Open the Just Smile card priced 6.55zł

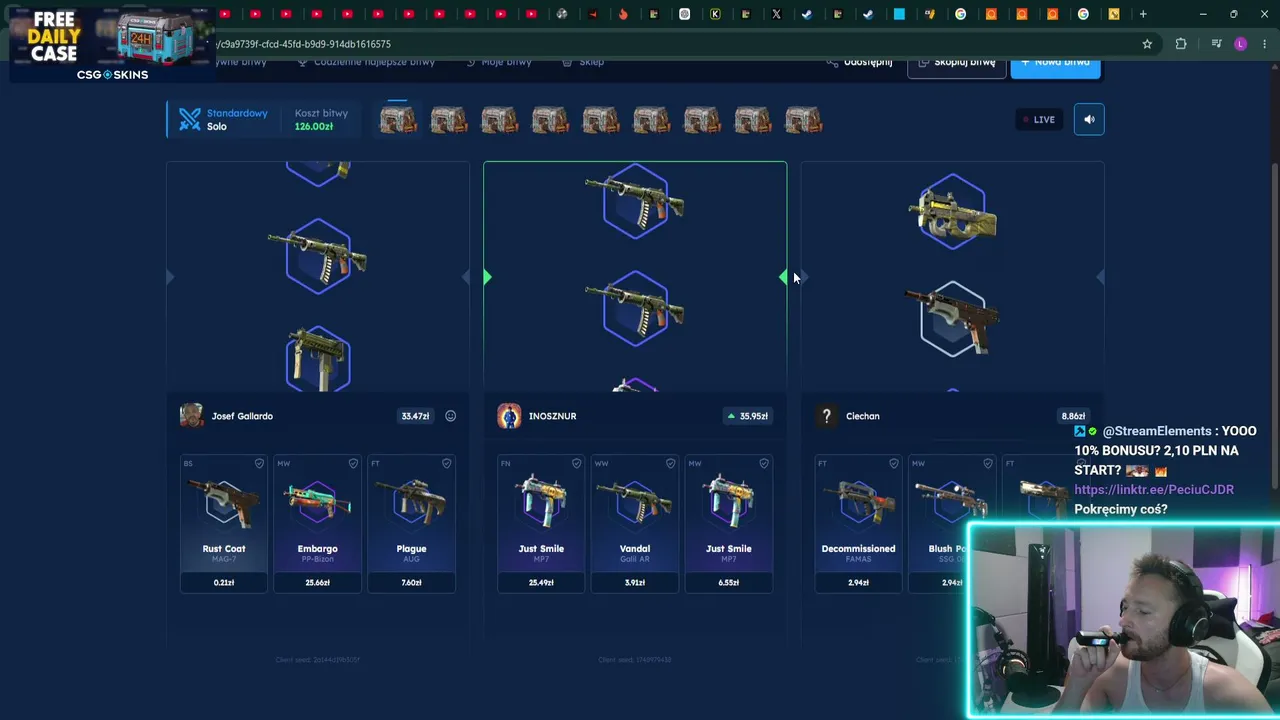click(x=728, y=523)
